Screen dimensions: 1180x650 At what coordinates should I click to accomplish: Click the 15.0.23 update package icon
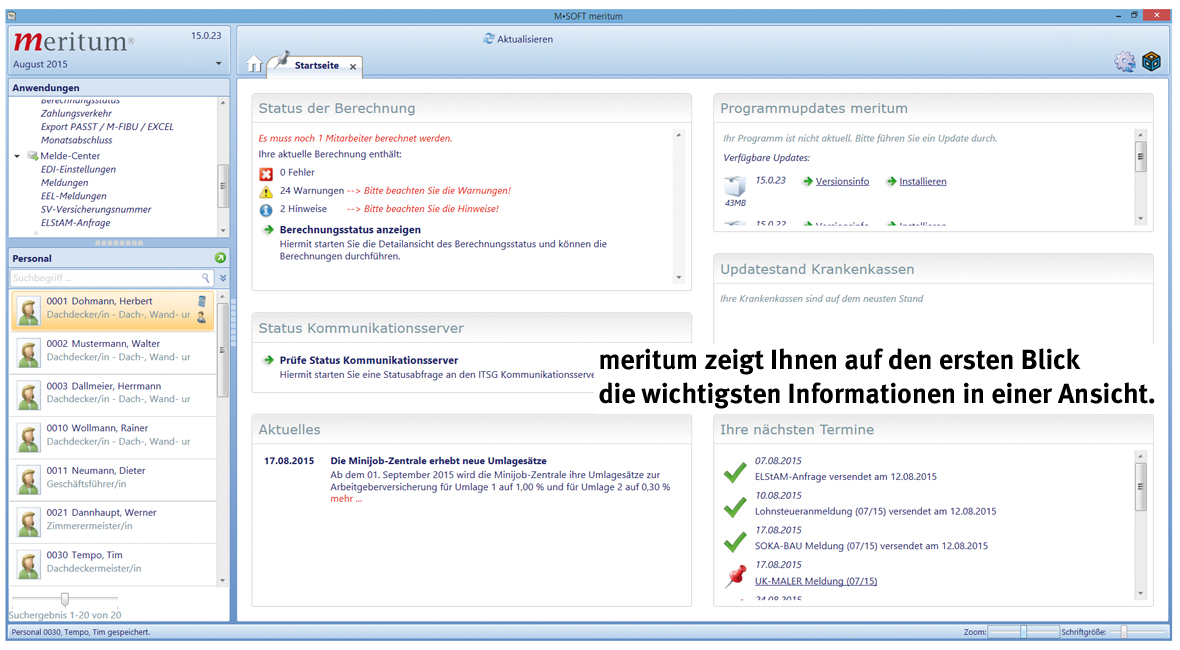[735, 185]
